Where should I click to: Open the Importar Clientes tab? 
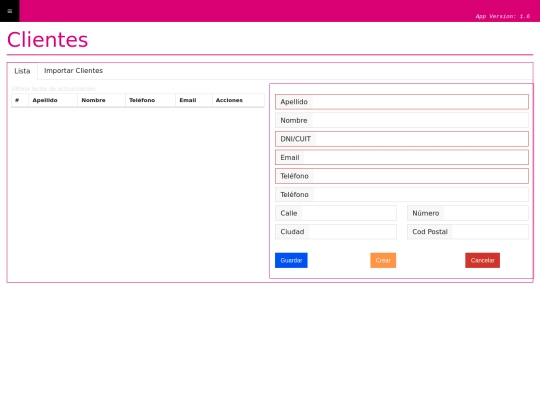(x=73, y=71)
